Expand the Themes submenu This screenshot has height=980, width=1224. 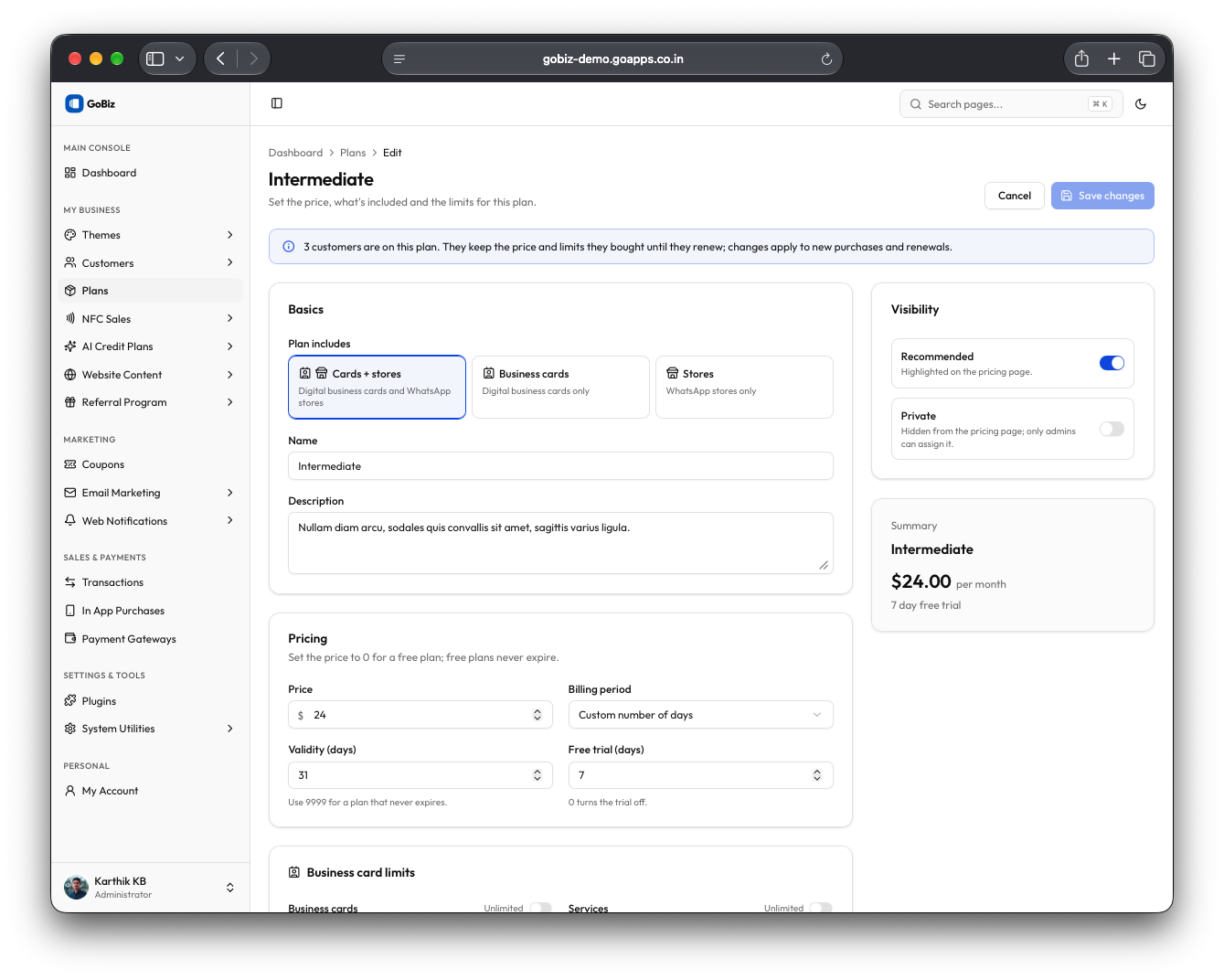[230, 235]
